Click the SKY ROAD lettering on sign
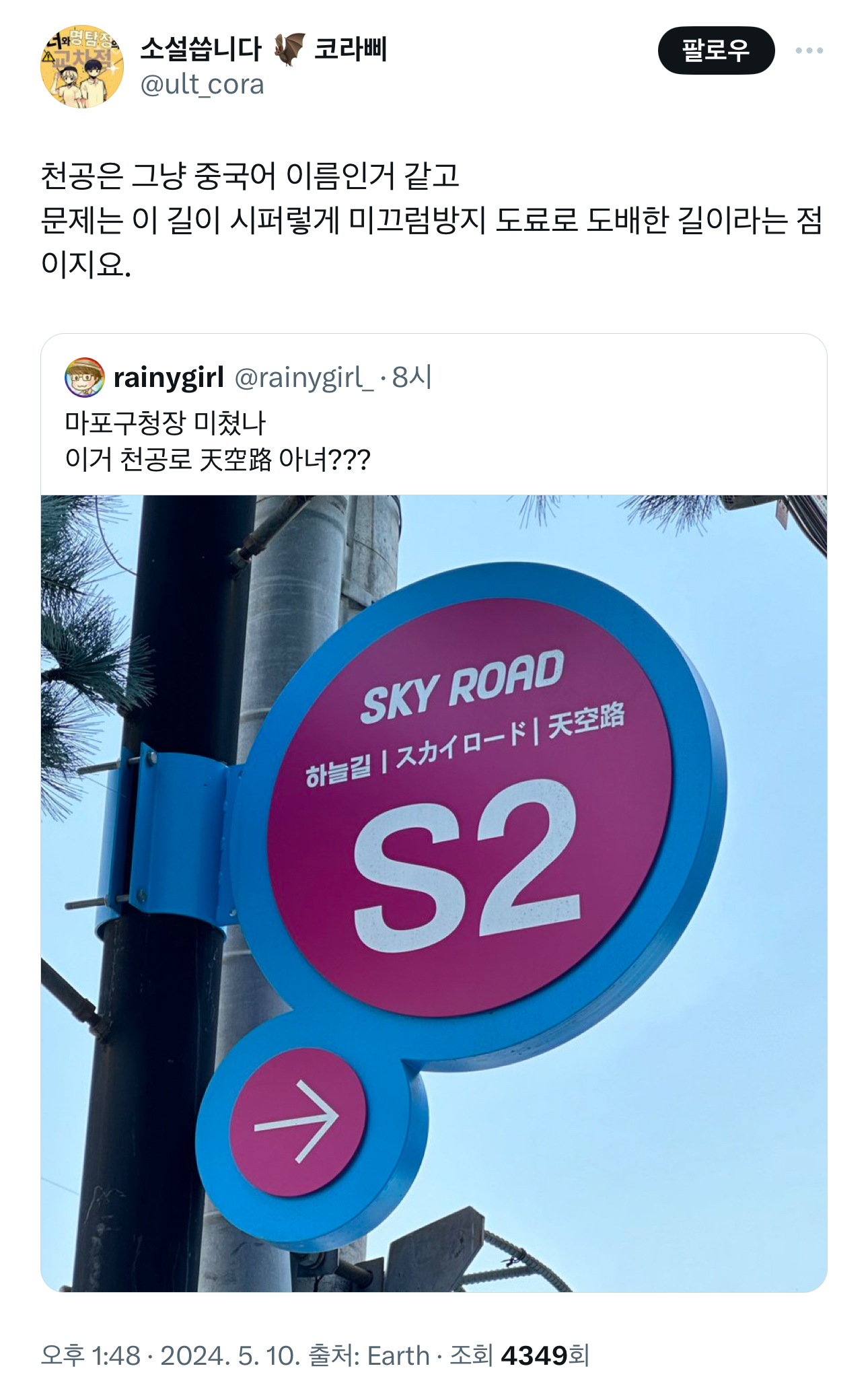868x1385 pixels. point(462,687)
